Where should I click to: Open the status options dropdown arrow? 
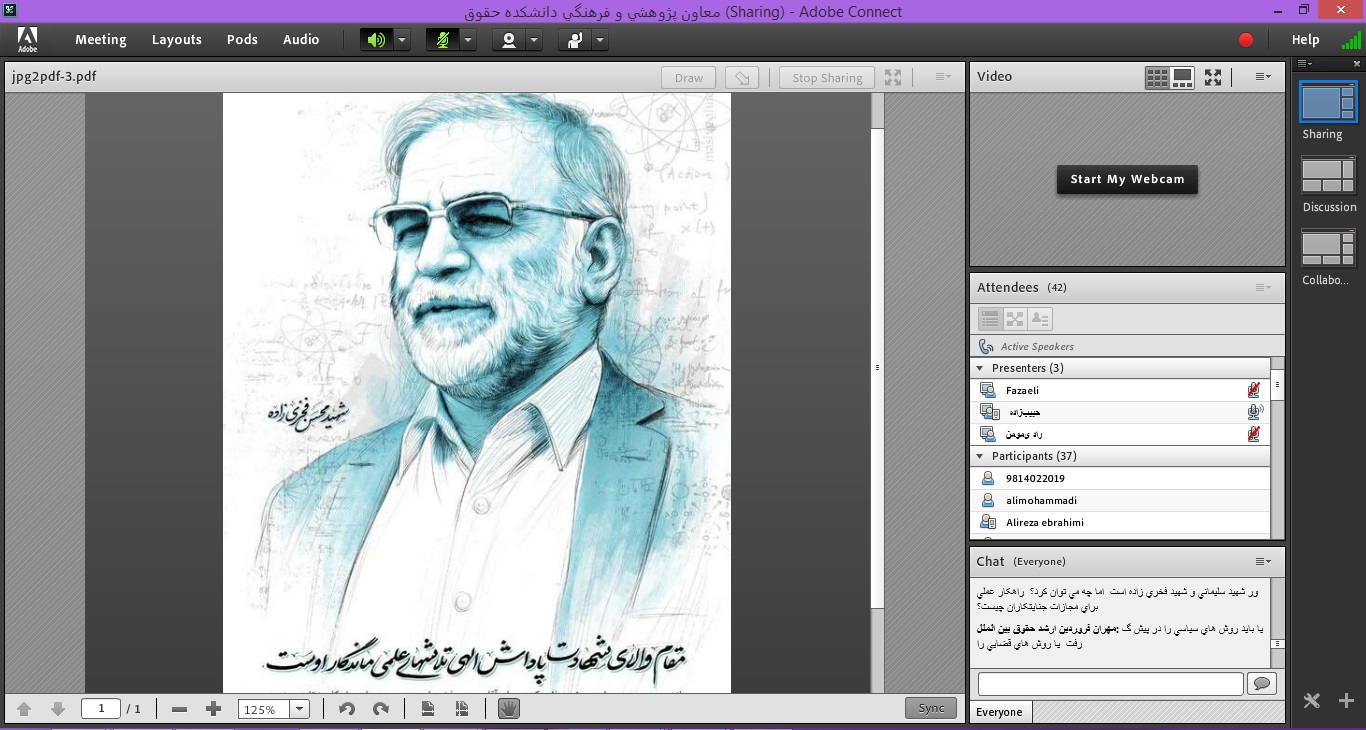pyautogui.click(x=600, y=40)
